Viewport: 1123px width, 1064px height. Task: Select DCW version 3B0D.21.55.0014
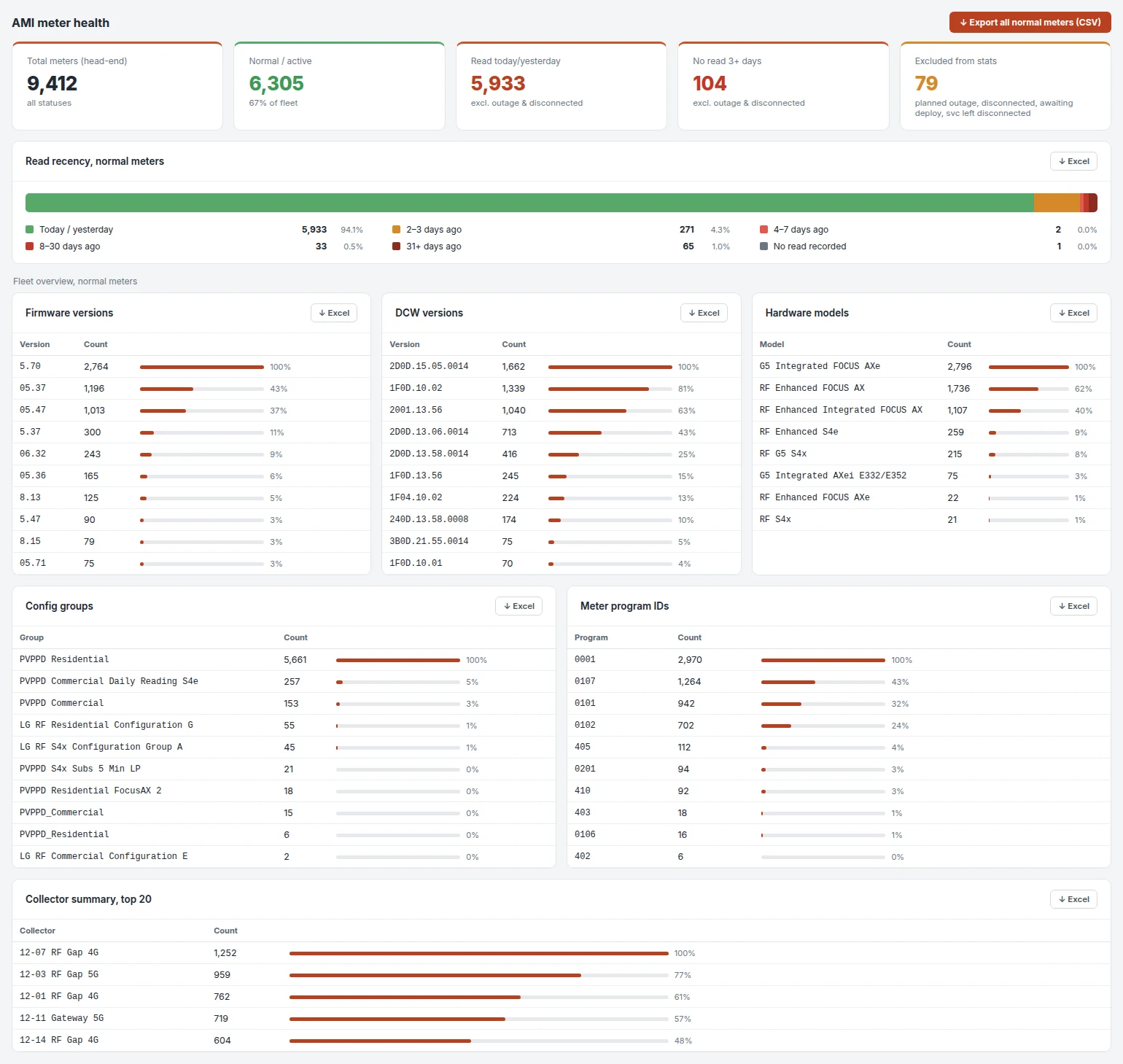tap(561, 542)
